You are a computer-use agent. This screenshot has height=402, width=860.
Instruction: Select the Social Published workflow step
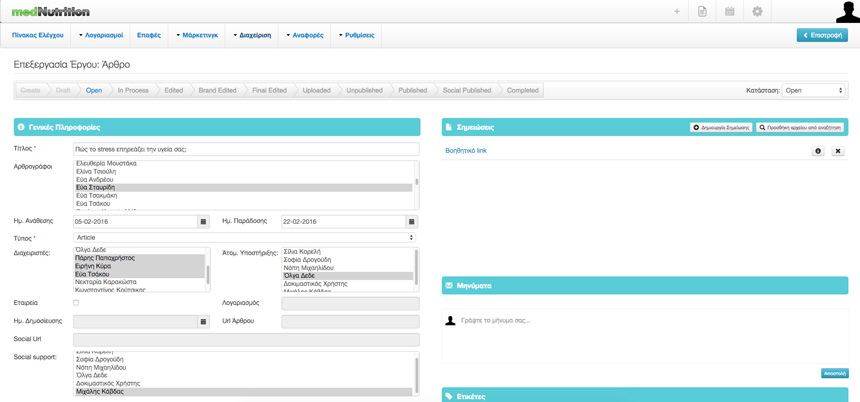pos(467,90)
